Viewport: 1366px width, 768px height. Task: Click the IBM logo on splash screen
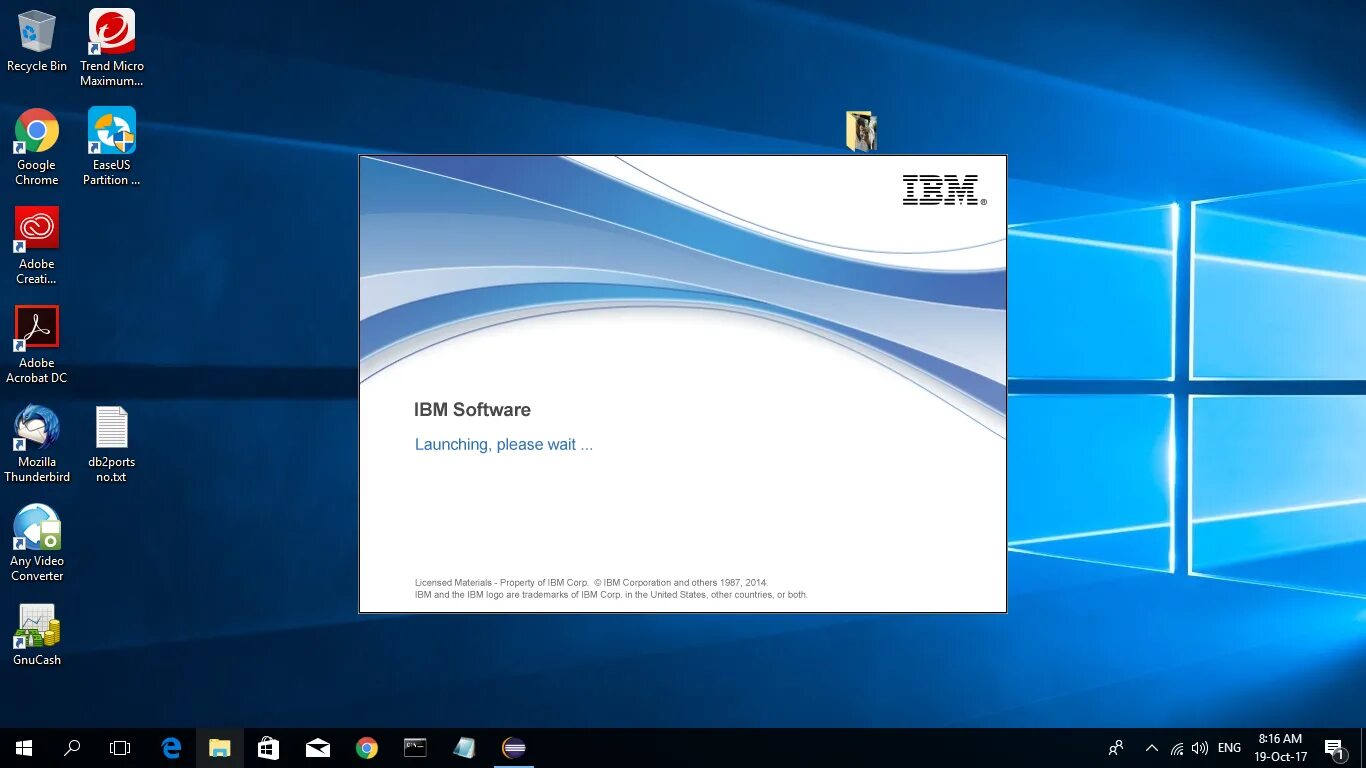click(x=944, y=190)
